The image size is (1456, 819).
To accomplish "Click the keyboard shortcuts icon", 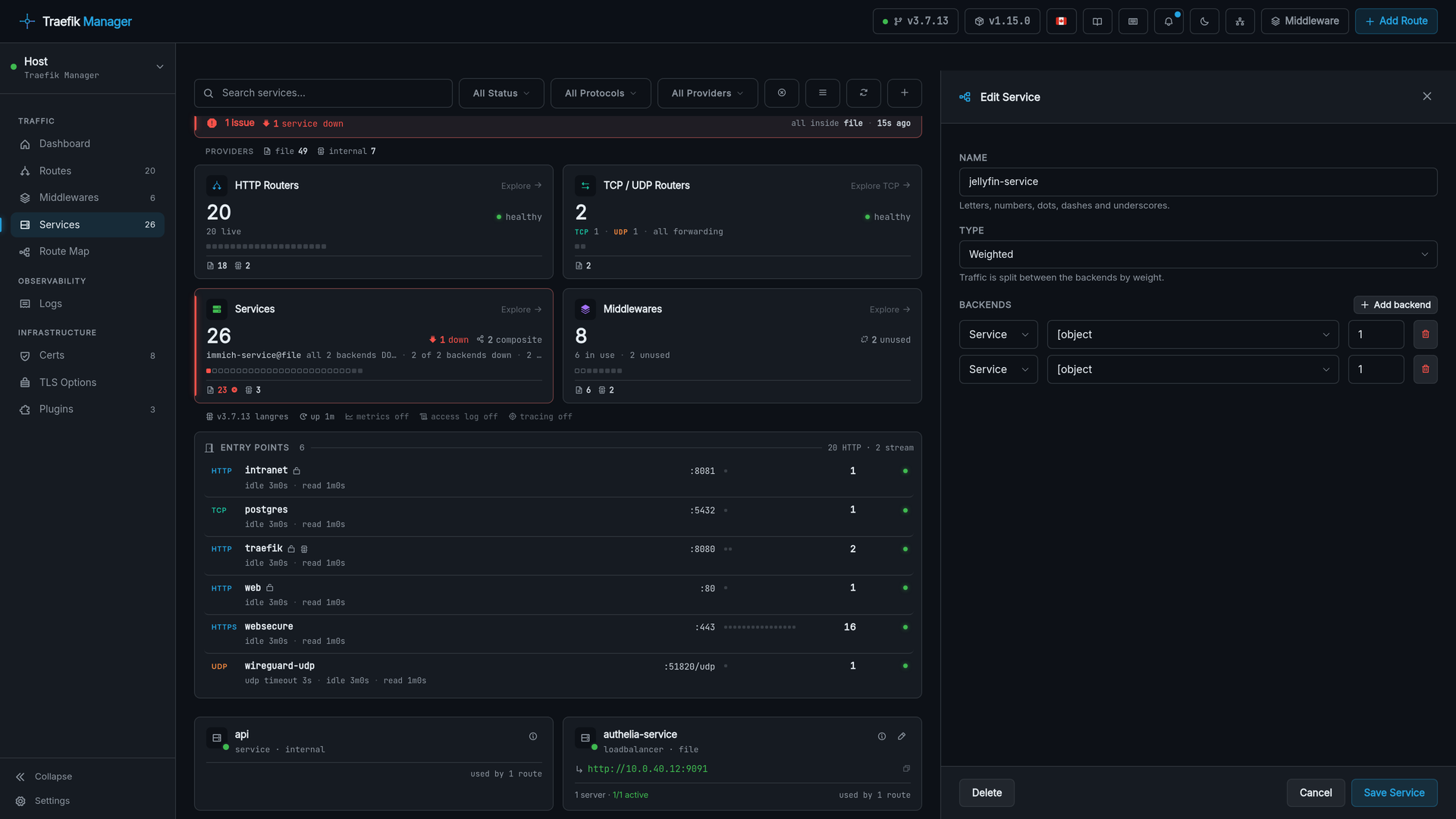I will click(1133, 21).
